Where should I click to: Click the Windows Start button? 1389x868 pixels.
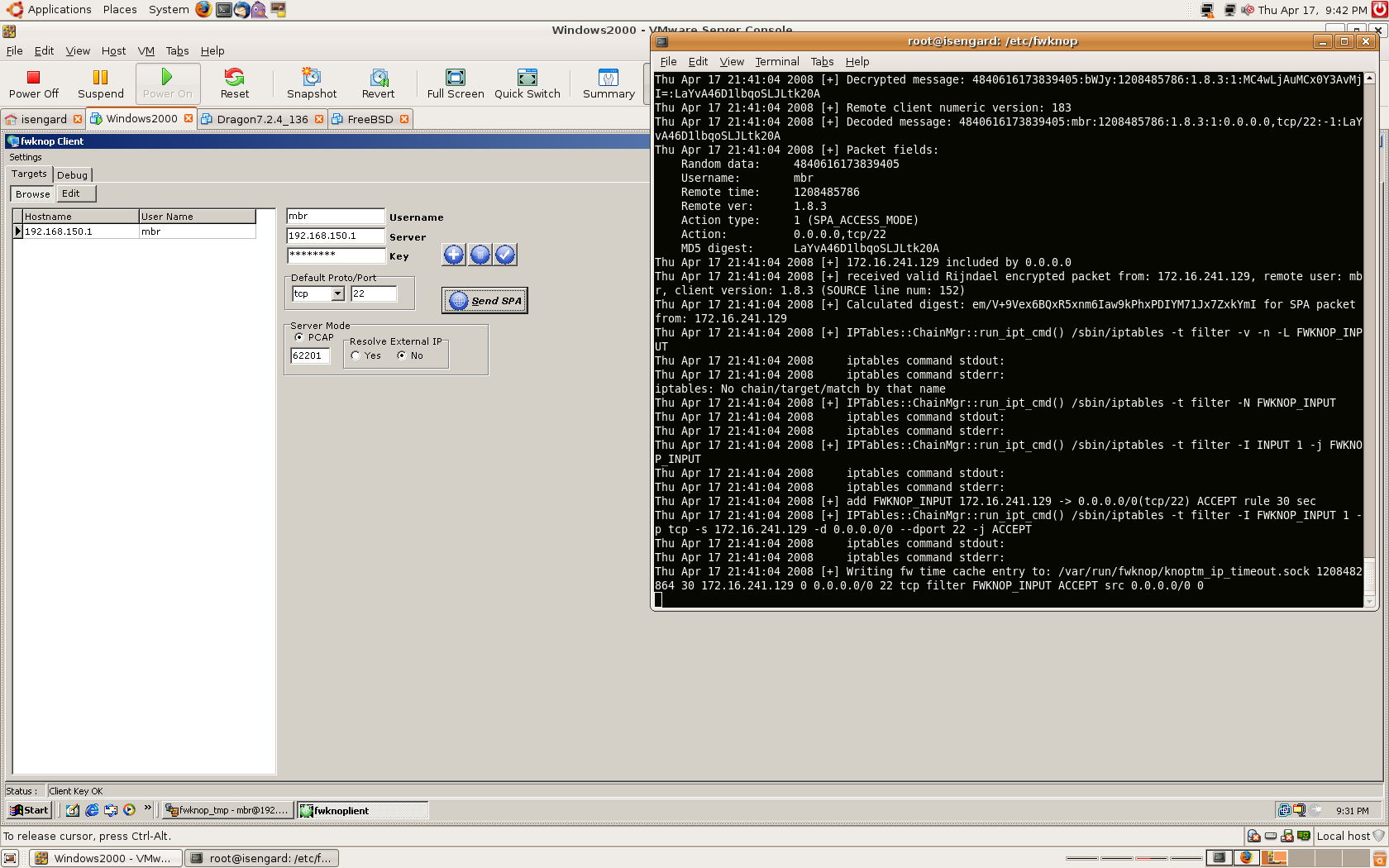point(30,810)
